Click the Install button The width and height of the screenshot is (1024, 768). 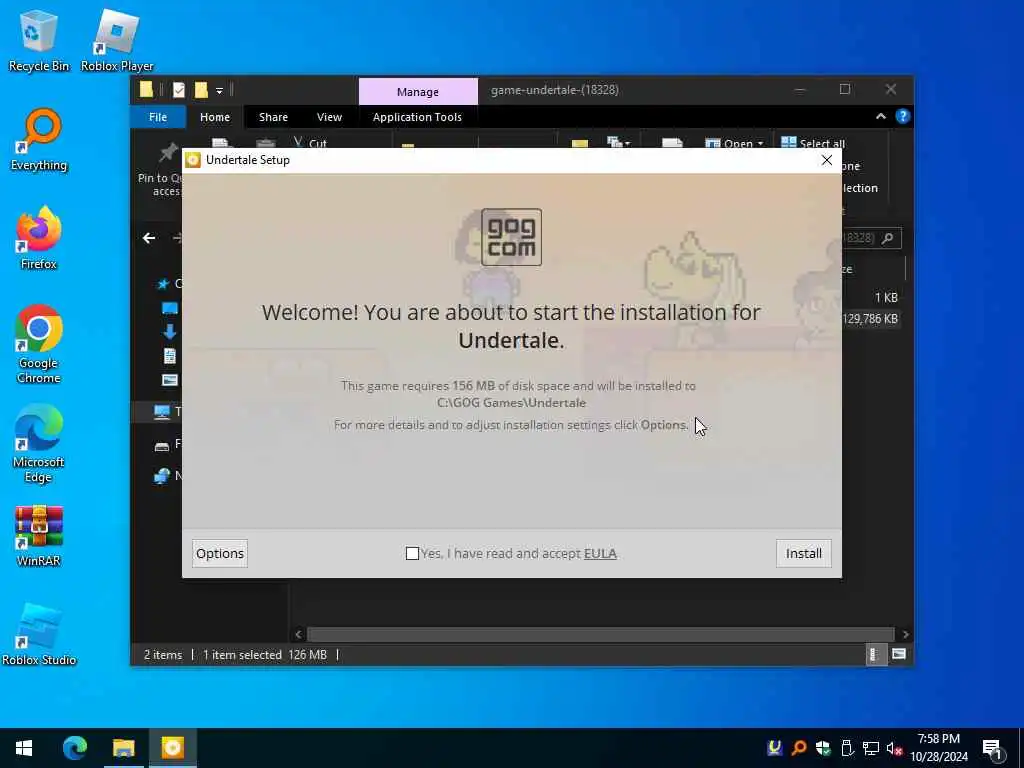(x=803, y=554)
